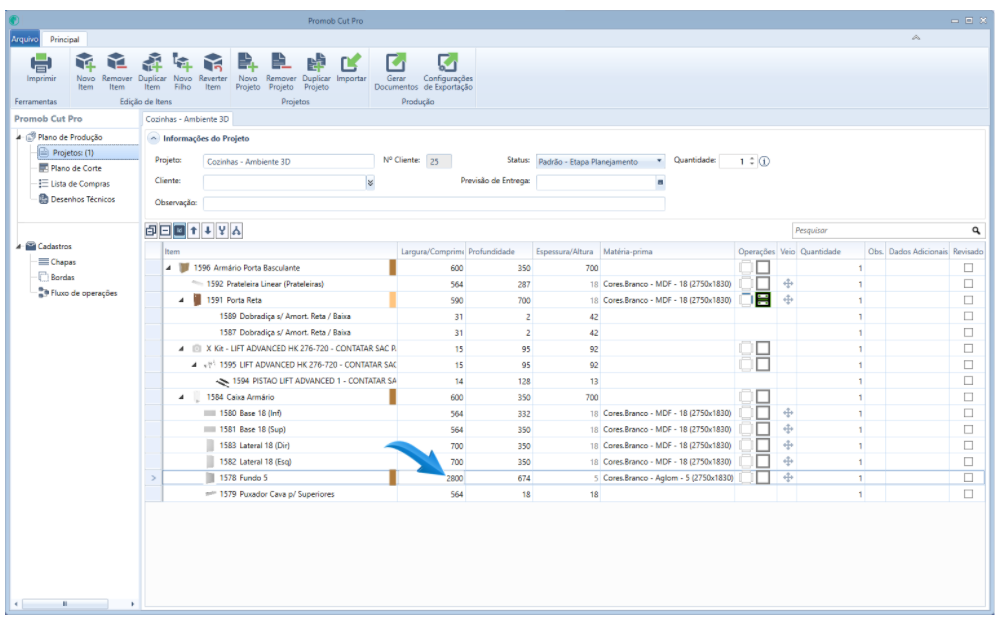The height and width of the screenshot is (618, 1002).
Task: Open the Arquivo menu tab
Action: coord(24,37)
